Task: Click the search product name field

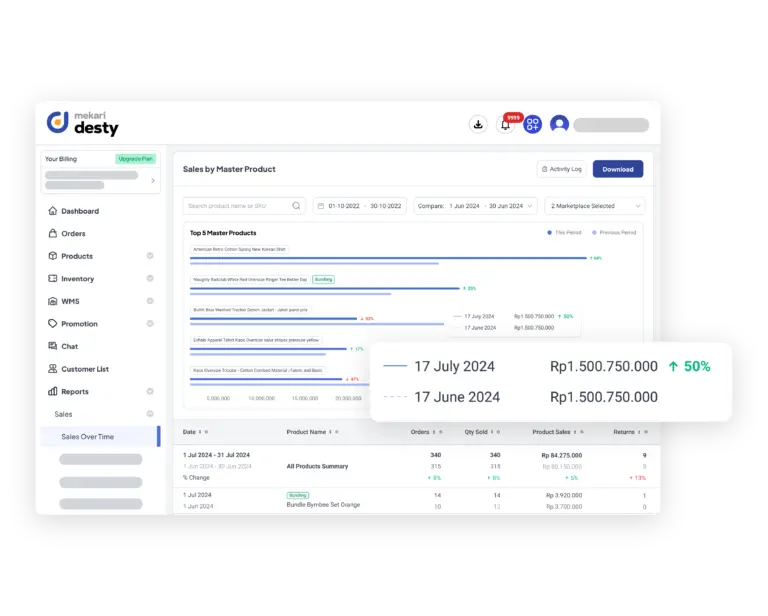Action: tap(237, 206)
